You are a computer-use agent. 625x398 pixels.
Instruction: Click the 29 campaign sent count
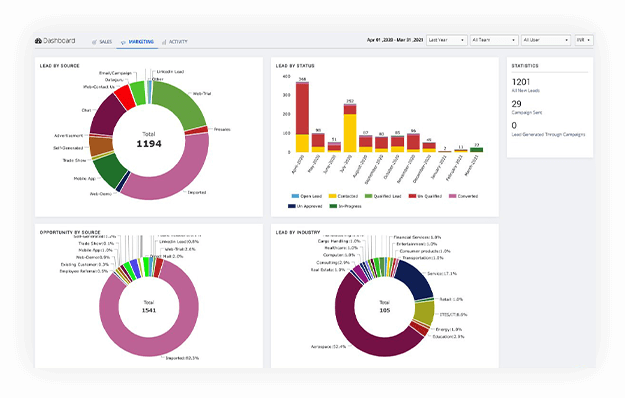(516, 104)
